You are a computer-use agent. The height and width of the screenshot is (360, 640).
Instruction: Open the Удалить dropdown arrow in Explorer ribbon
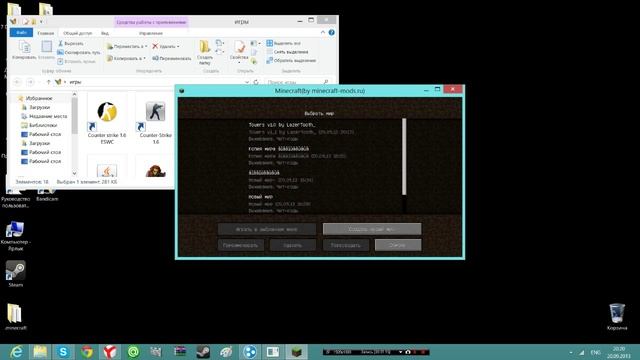coord(178,47)
